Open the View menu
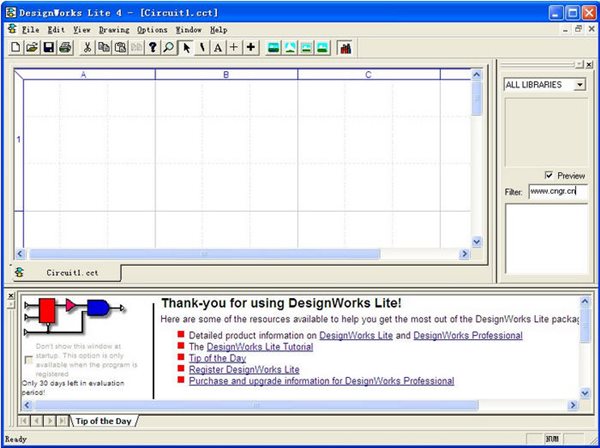 coord(82,29)
